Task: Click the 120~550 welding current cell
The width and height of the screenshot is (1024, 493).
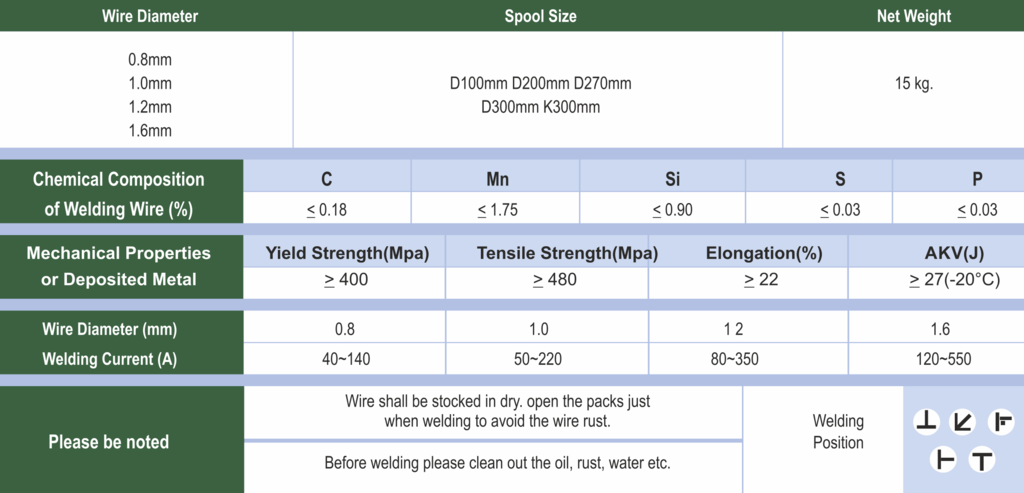Action: point(941,359)
